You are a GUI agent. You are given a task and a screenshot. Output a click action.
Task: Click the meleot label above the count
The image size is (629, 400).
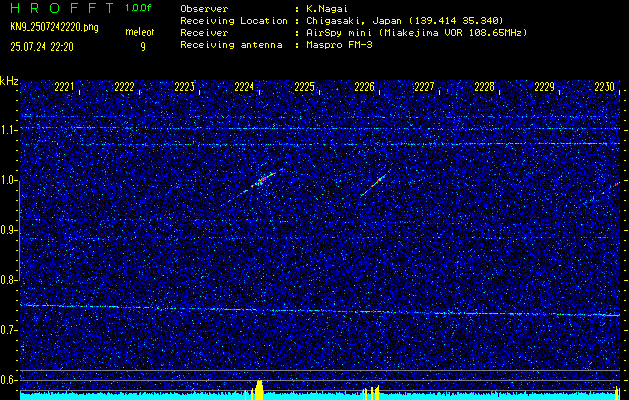(140, 32)
